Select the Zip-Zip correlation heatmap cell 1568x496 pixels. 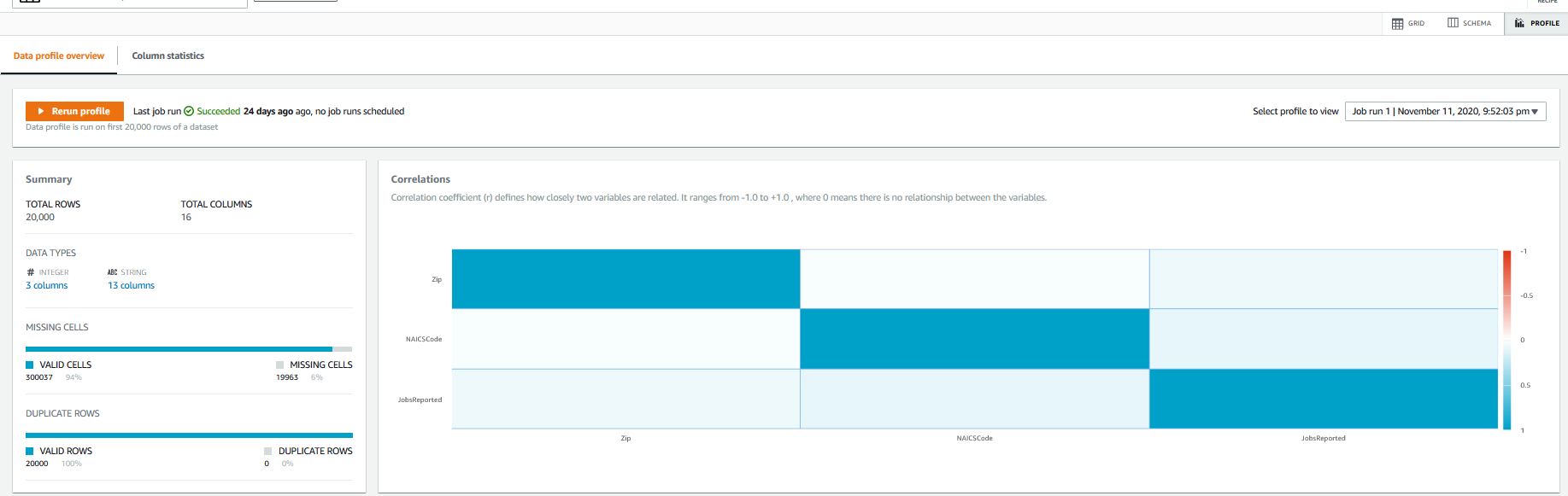[625, 279]
